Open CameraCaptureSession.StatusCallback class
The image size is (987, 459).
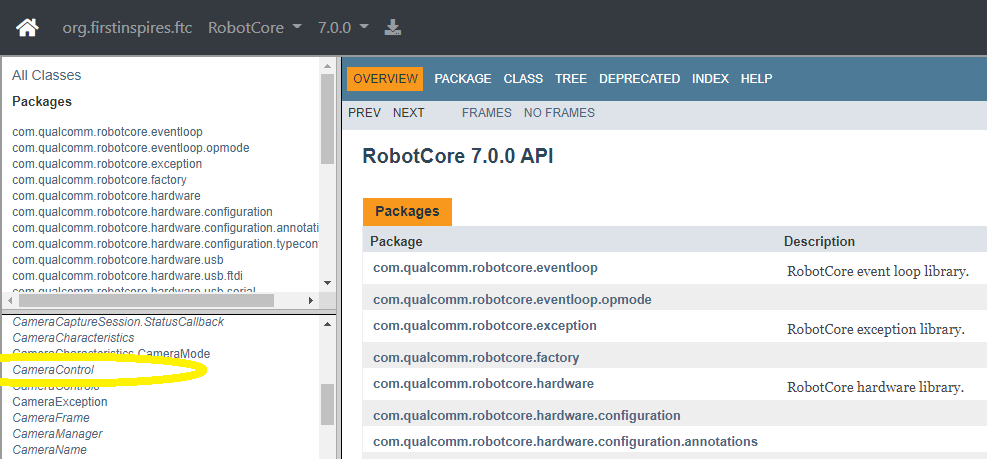(x=118, y=322)
